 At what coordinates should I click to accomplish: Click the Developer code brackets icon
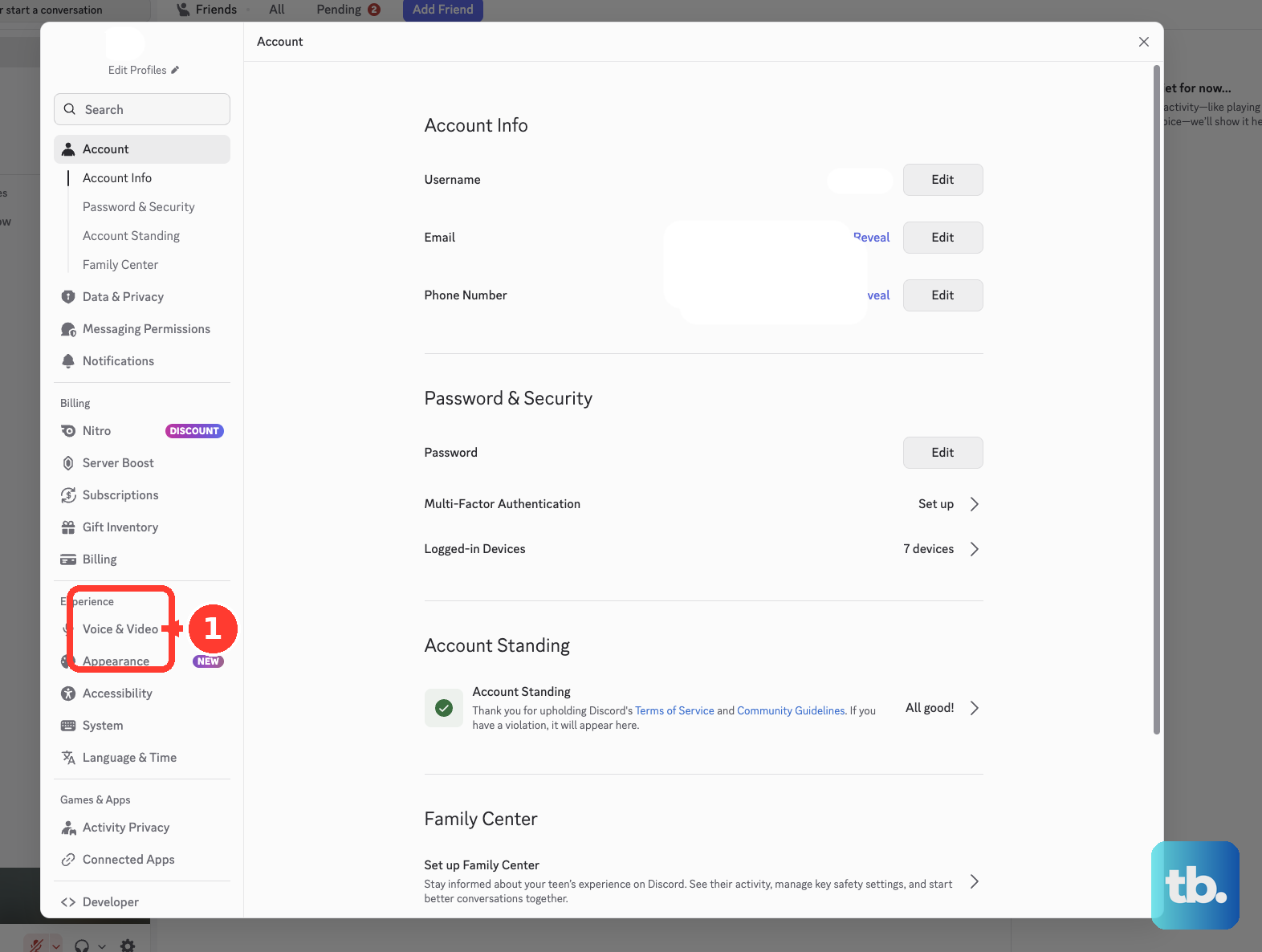(68, 902)
